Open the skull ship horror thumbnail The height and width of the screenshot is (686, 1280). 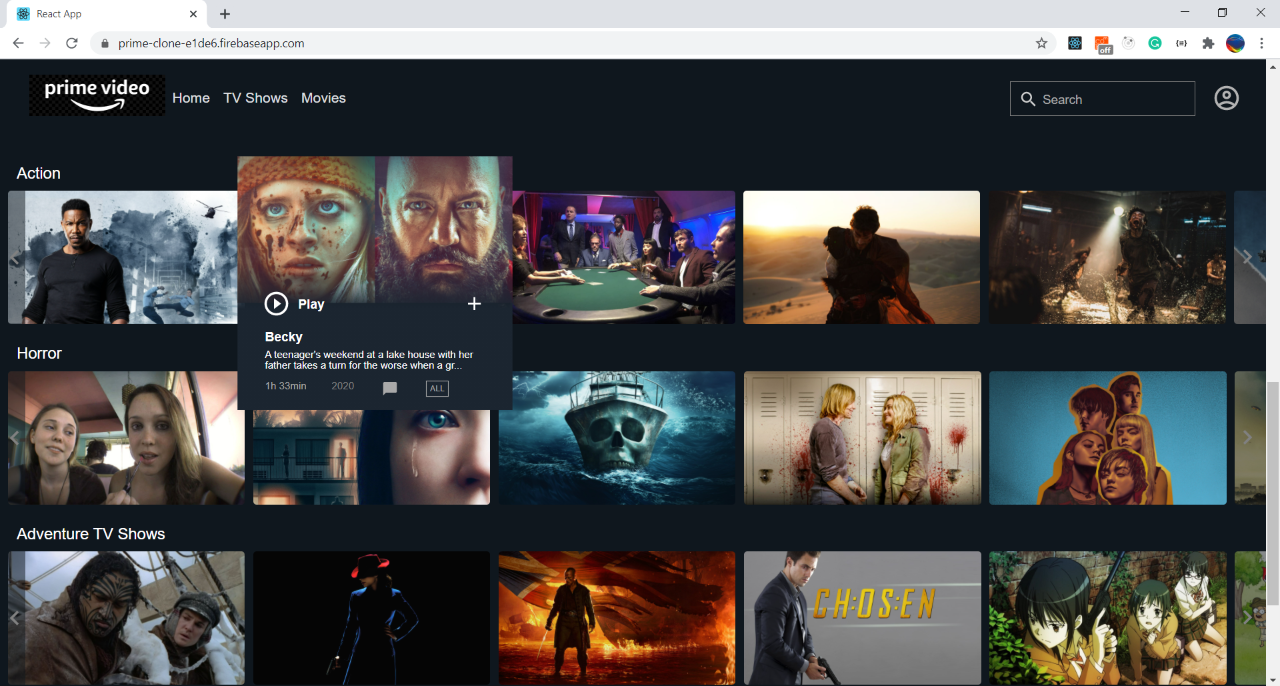coord(617,438)
